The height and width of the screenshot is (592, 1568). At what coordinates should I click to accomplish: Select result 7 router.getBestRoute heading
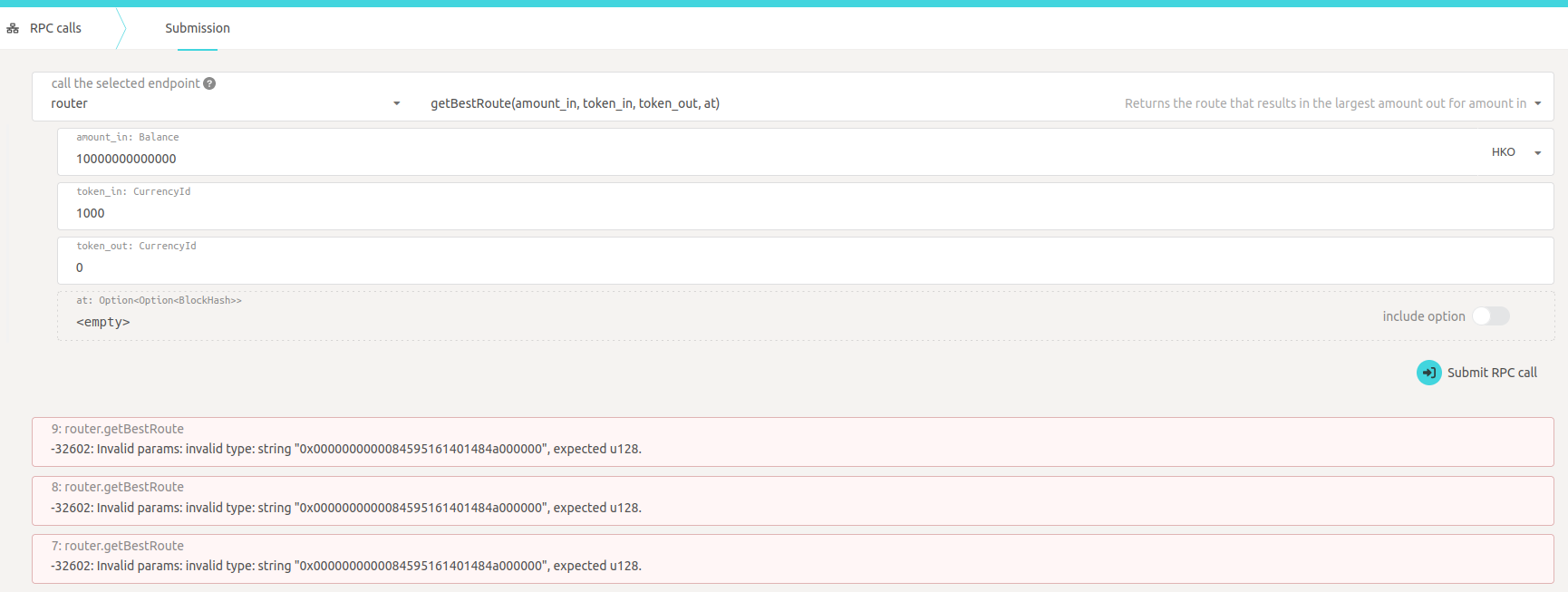[x=118, y=546]
